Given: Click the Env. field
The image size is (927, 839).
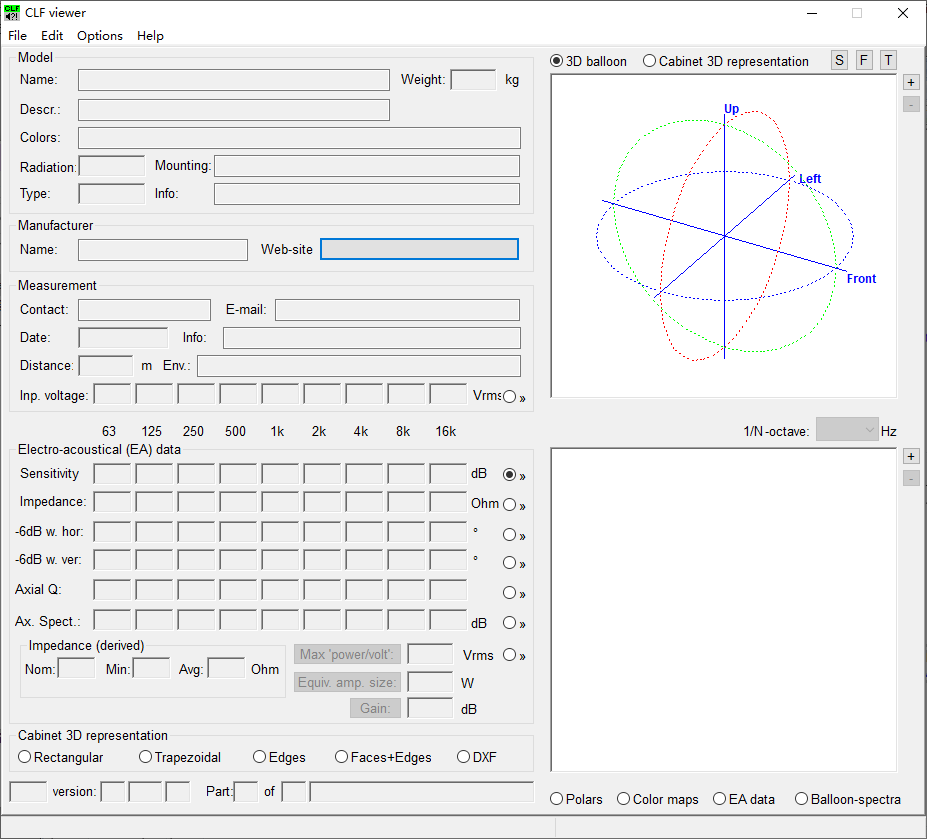Looking at the screenshot, I should (359, 366).
